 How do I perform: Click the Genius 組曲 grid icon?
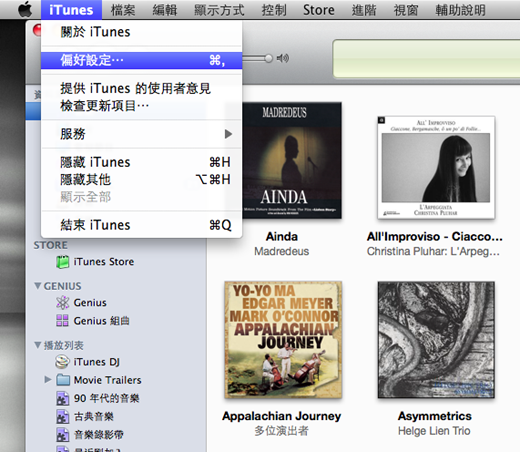click(63, 321)
